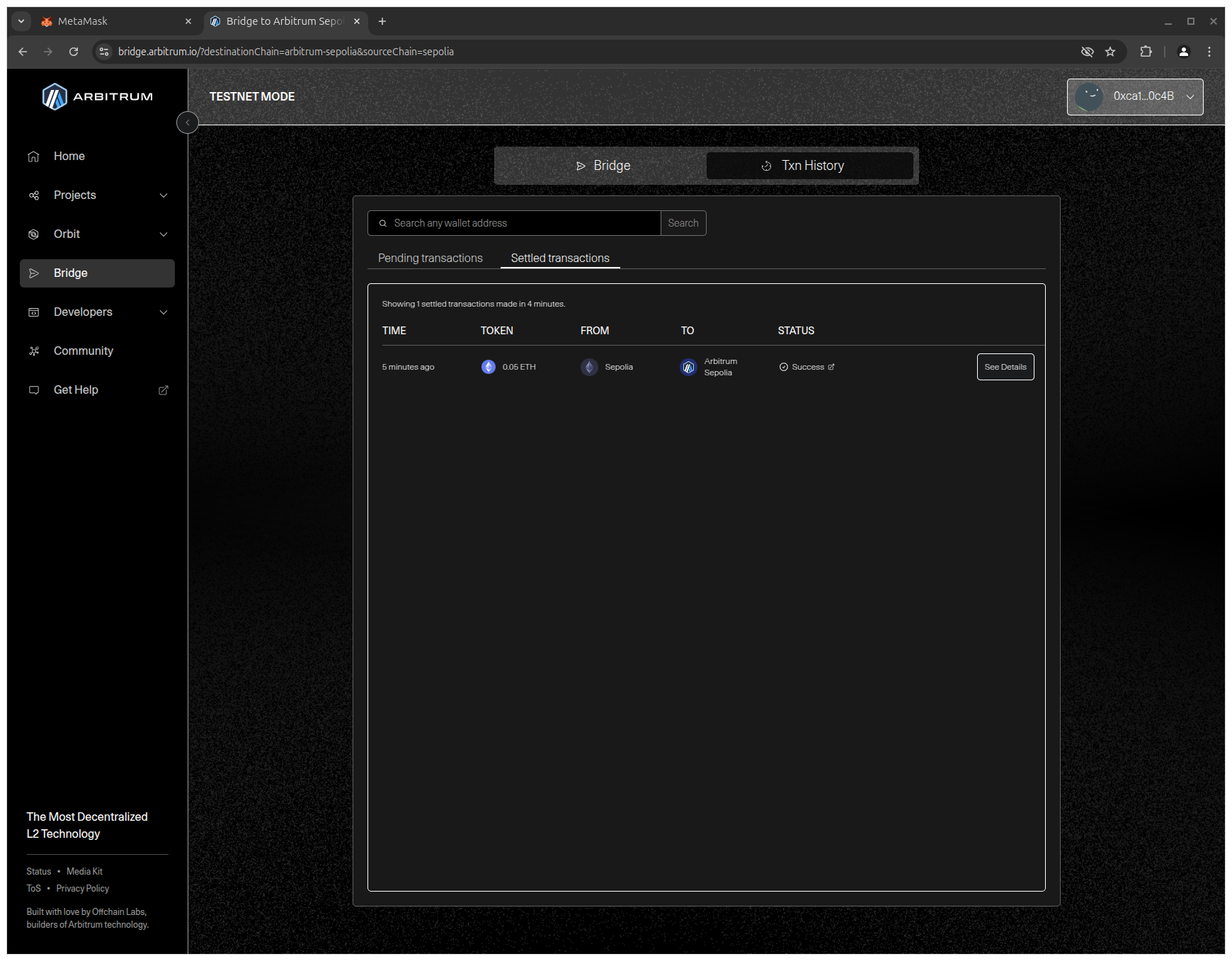Click the Bridge sidebar arrow icon
The image size is (1232, 961).
click(x=33, y=273)
